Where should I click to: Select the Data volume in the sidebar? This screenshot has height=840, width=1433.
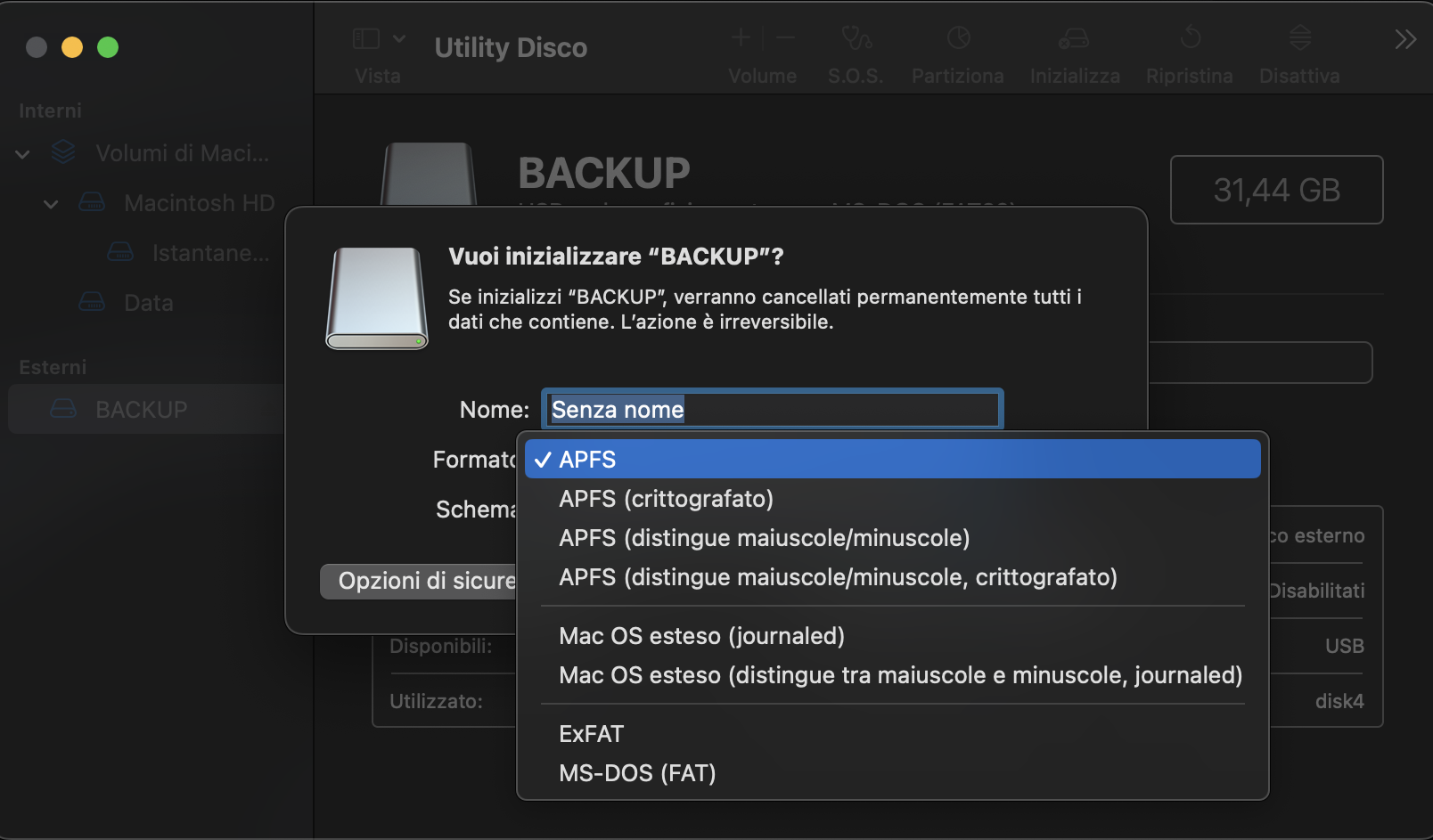[147, 302]
